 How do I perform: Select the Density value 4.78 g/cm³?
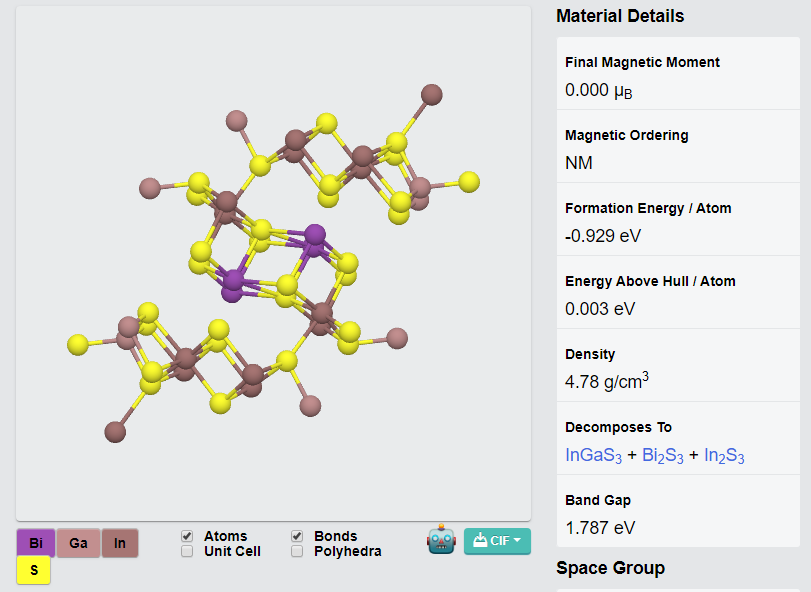point(607,380)
